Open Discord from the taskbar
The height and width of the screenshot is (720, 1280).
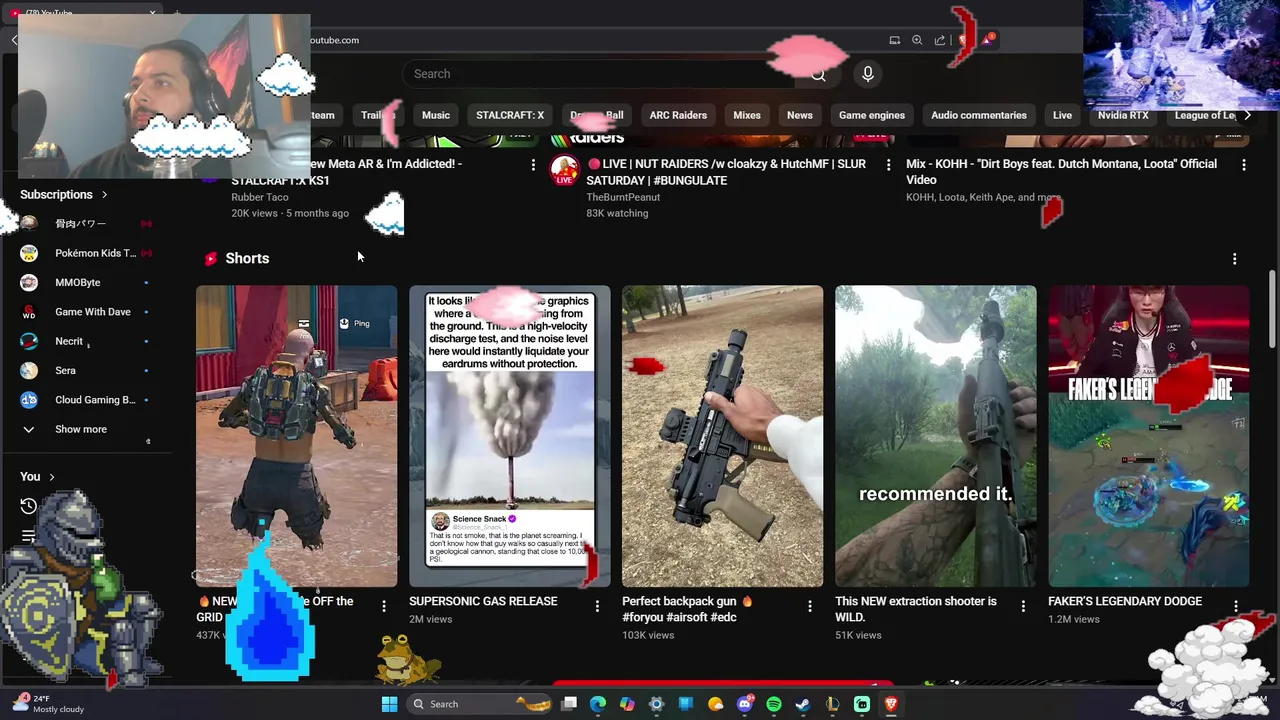click(745, 704)
